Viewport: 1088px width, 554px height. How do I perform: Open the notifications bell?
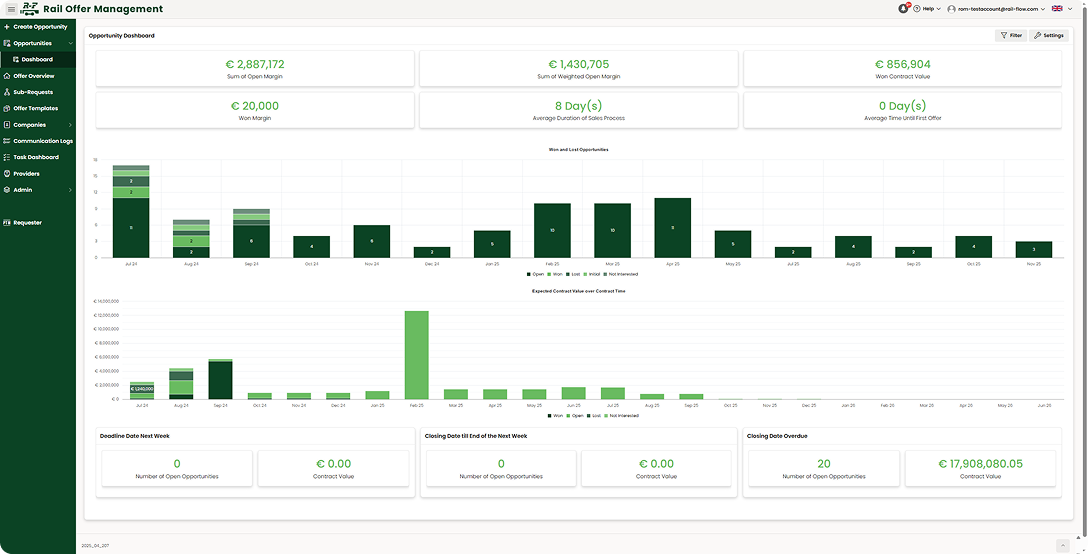tap(903, 9)
